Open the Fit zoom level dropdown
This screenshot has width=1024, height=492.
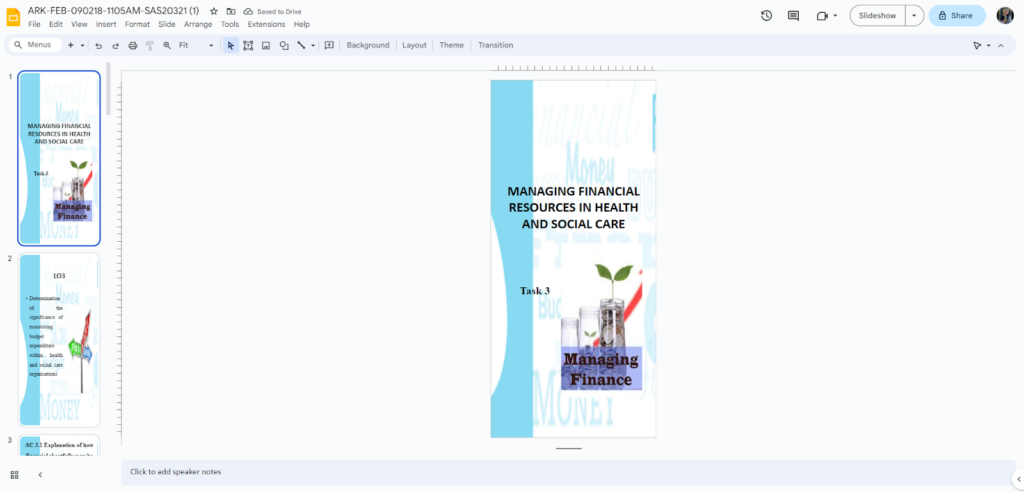coord(196,45)
